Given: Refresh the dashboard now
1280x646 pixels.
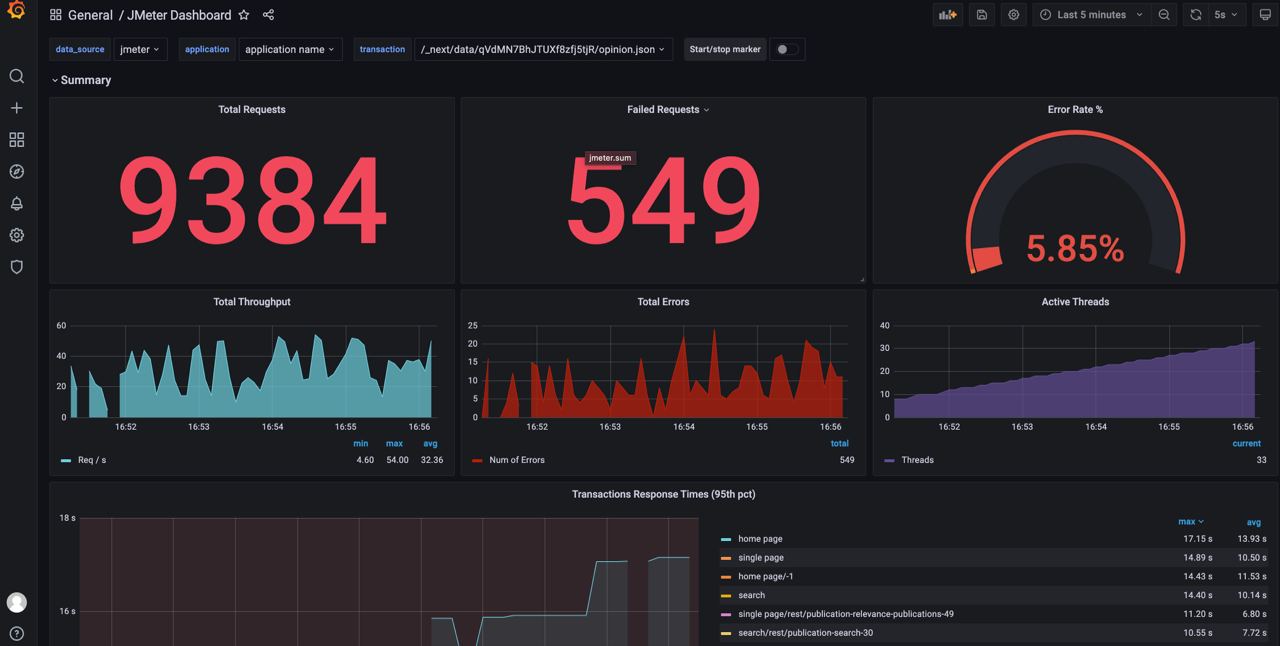Looking at the screenshot, I should pos(1195,15).
